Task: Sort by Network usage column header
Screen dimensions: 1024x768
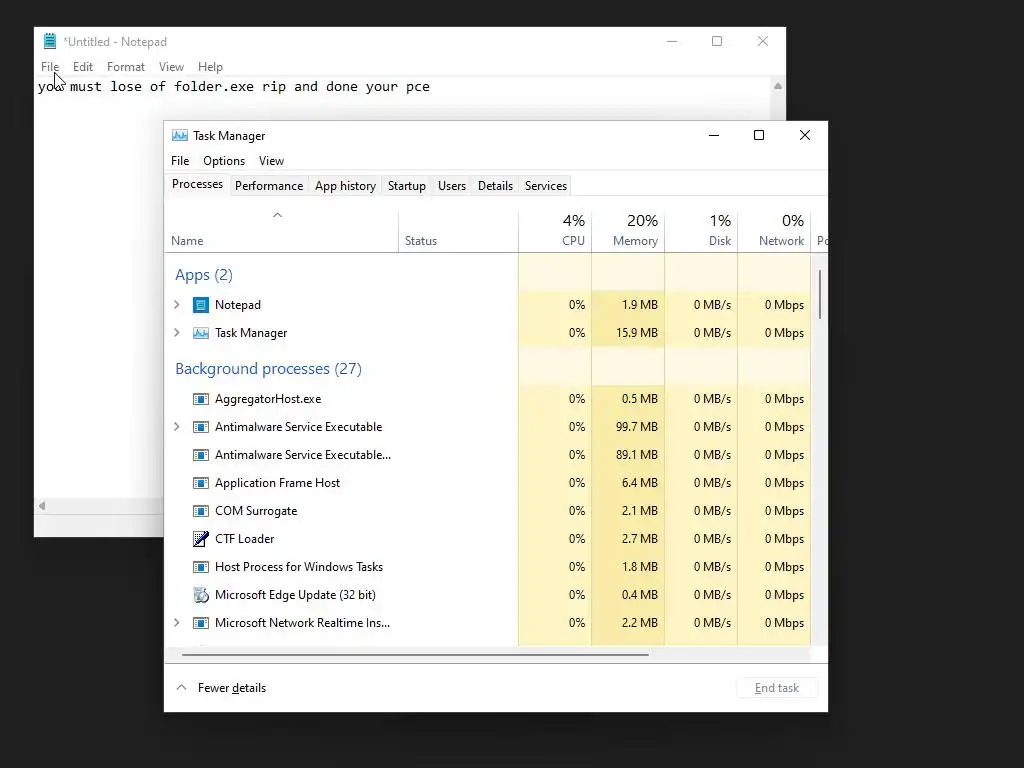Action: (x=775, y=231)
